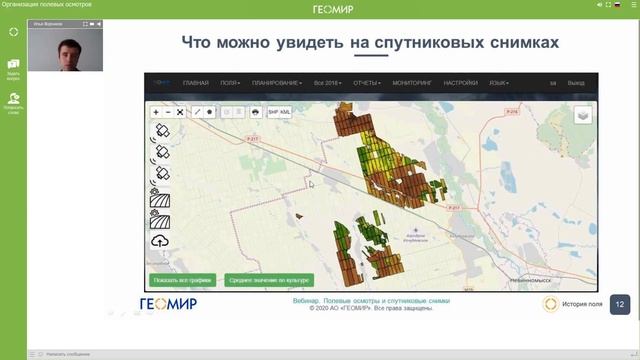This screenshot has width=640, height=360.
Task: Expand the ЯЗЫК dropdown menu
Action: [x=499, y=83]
